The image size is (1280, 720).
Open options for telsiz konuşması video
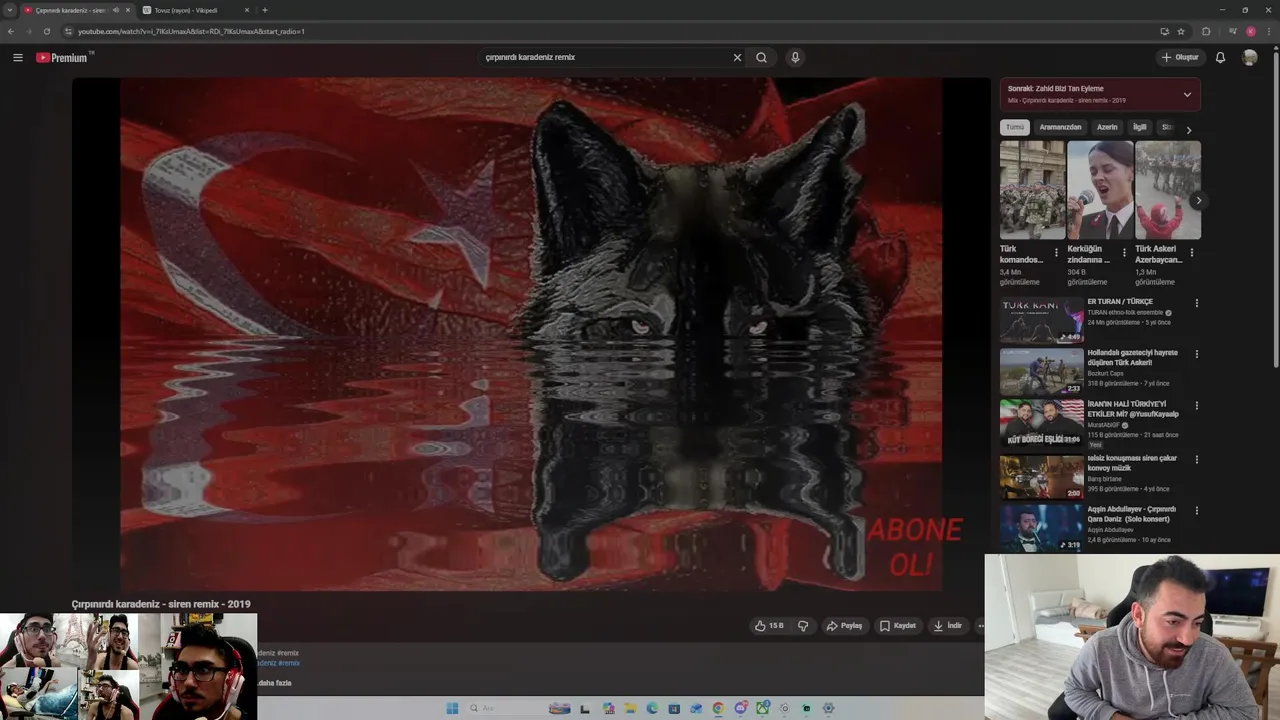coord(1196,460)
